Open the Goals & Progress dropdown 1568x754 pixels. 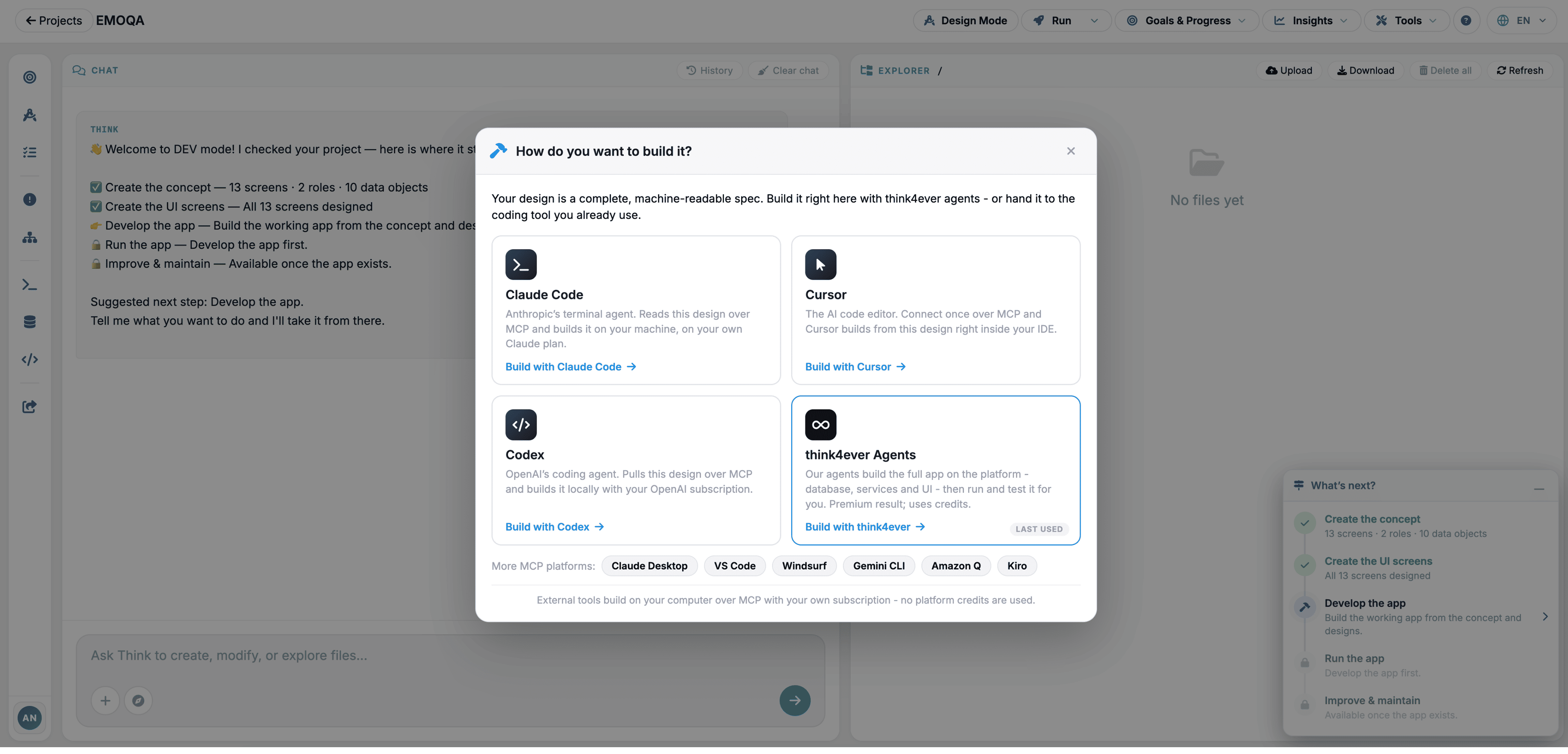click(1187, 21)
